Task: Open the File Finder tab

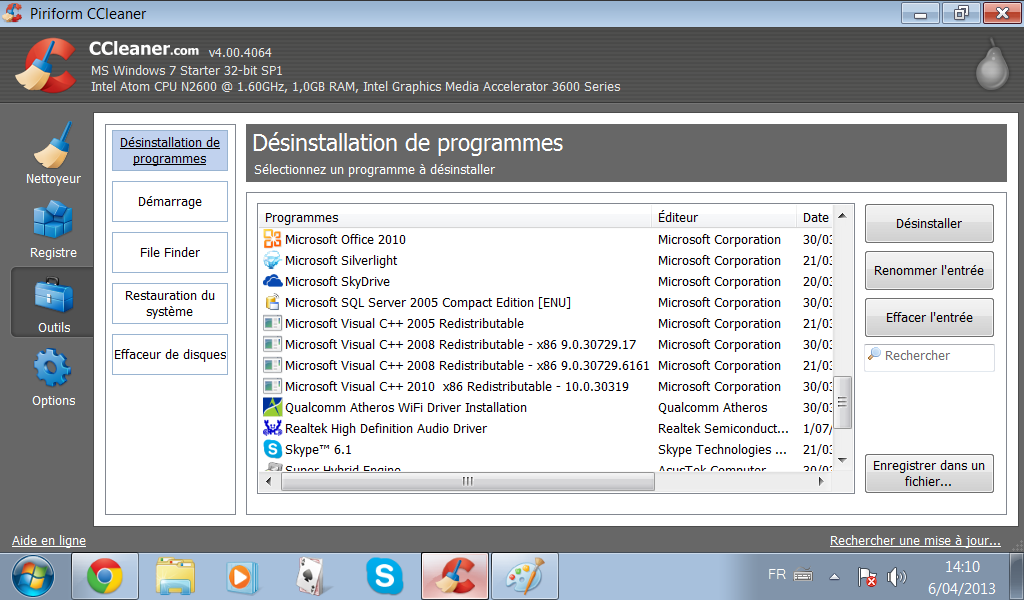Action: [x=170, y=253]
